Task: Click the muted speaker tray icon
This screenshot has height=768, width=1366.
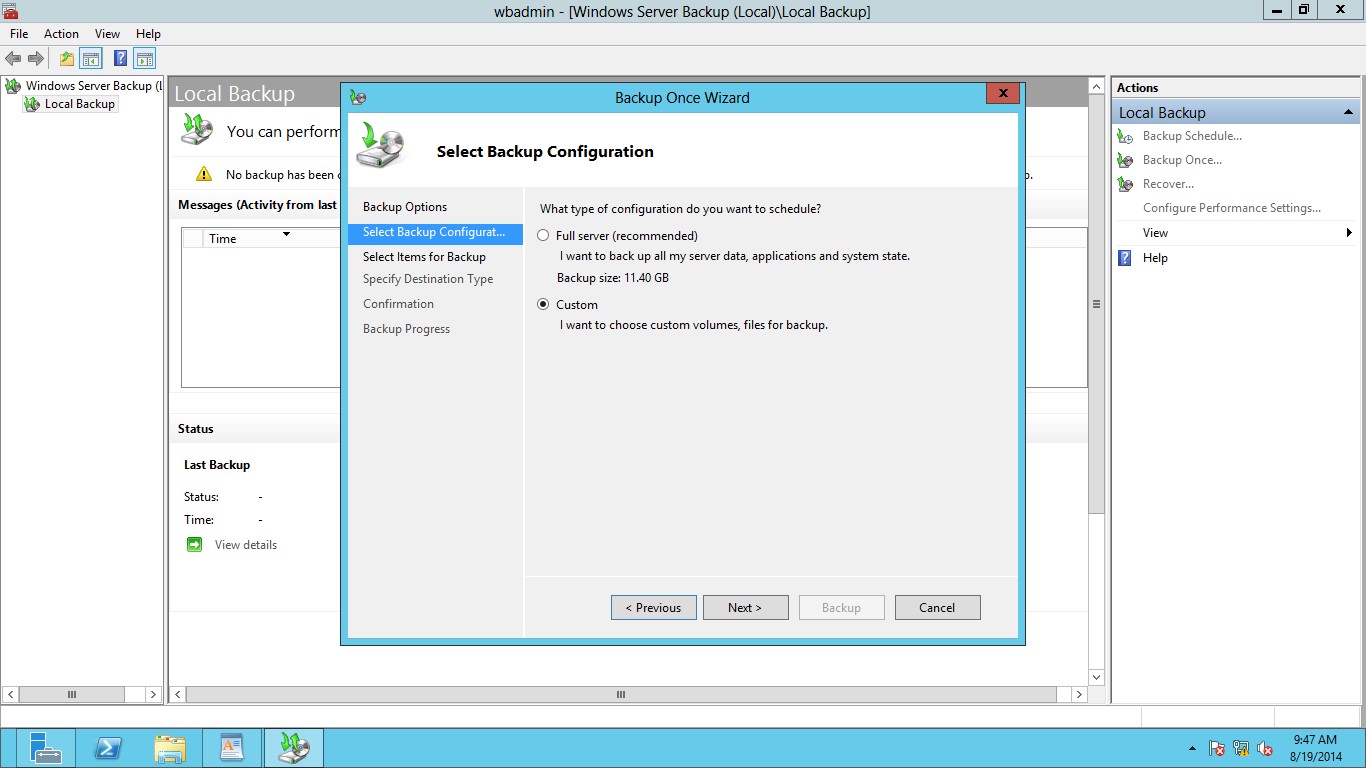Action: pyautogui.click(x=1265, y=748)
